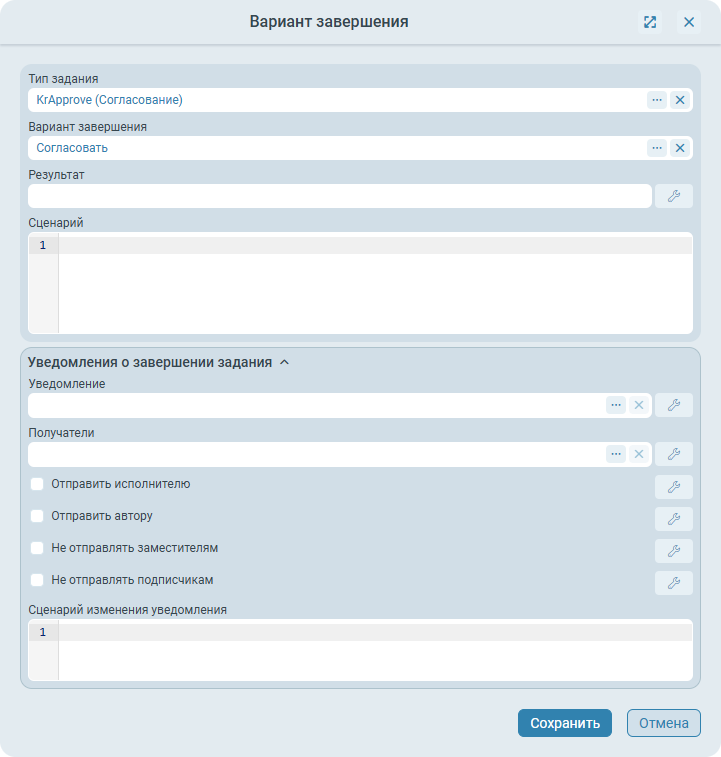Image resolution: width=721 pixels, height=757 pixels.
Task: Clear the Вариант завершения field value
Action: pos(679,148)
